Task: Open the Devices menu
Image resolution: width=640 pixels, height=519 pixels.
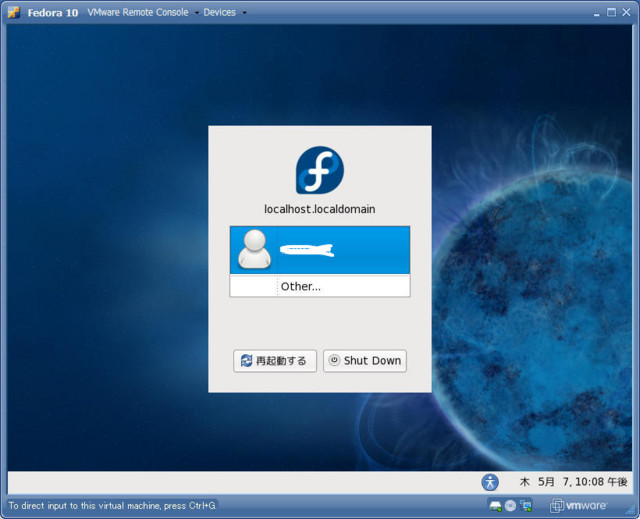Action: (220, 12)
